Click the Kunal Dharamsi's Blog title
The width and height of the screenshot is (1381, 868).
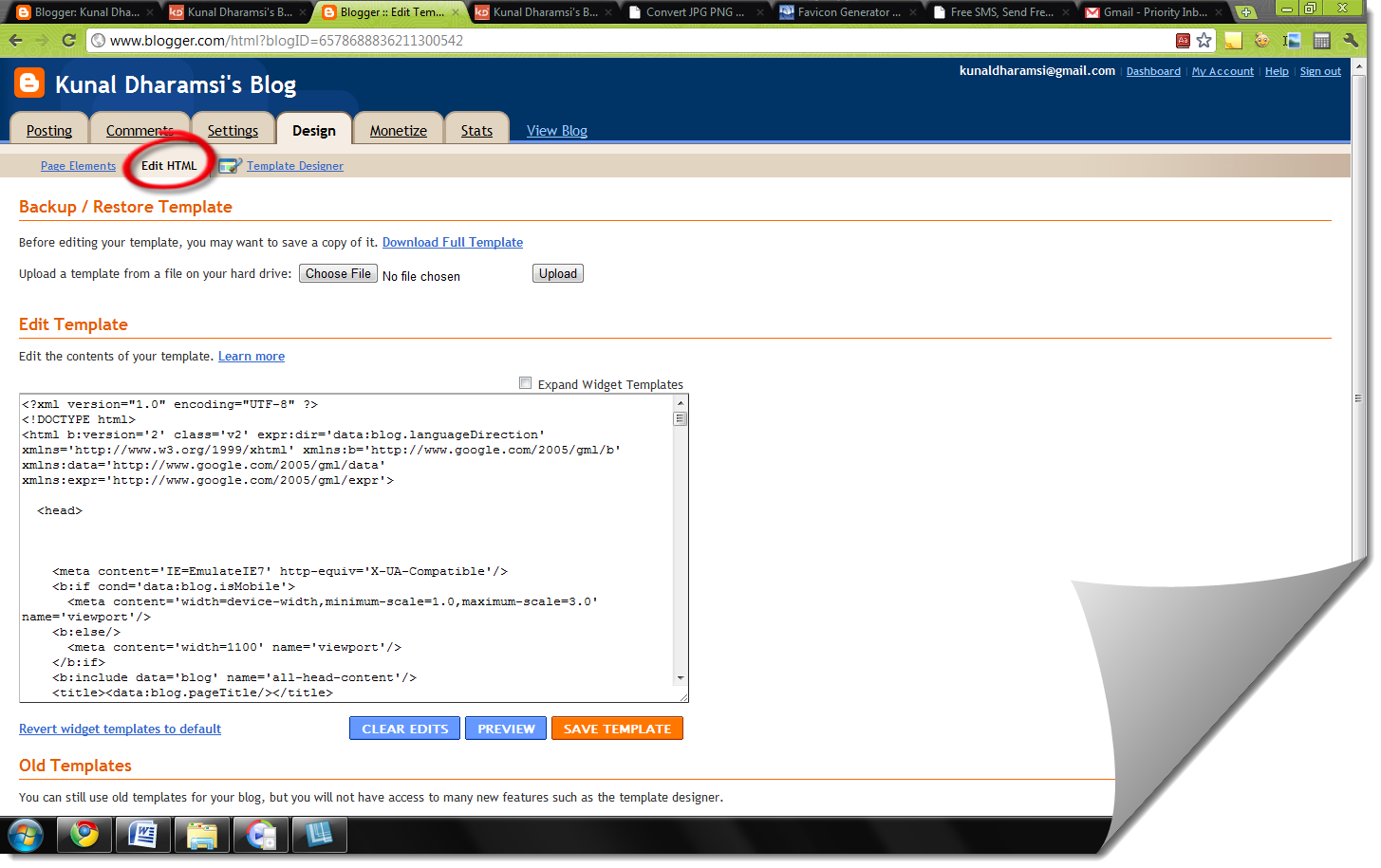click(176, 84)
